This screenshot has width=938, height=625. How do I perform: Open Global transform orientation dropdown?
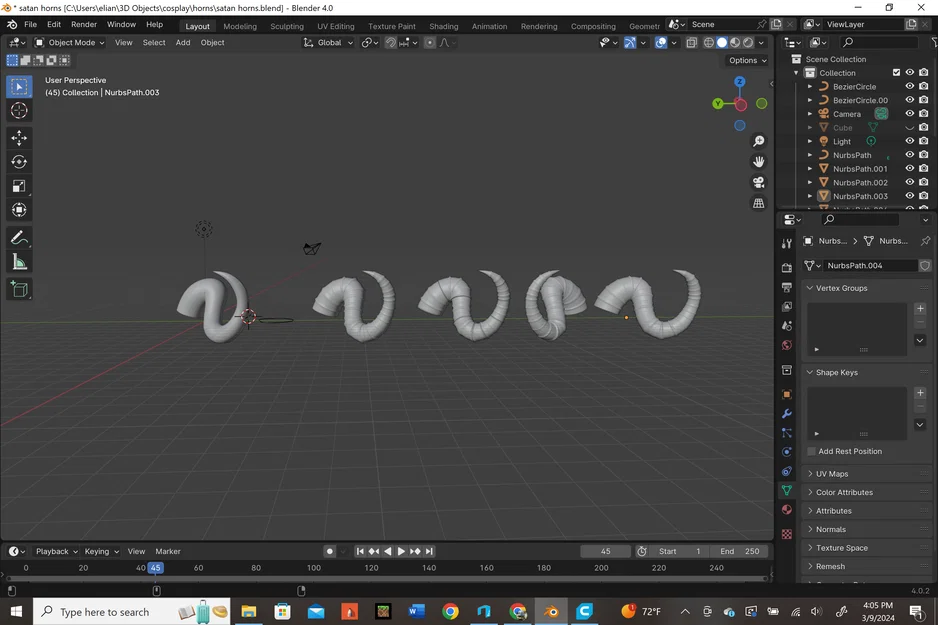(x=328, y=42)
